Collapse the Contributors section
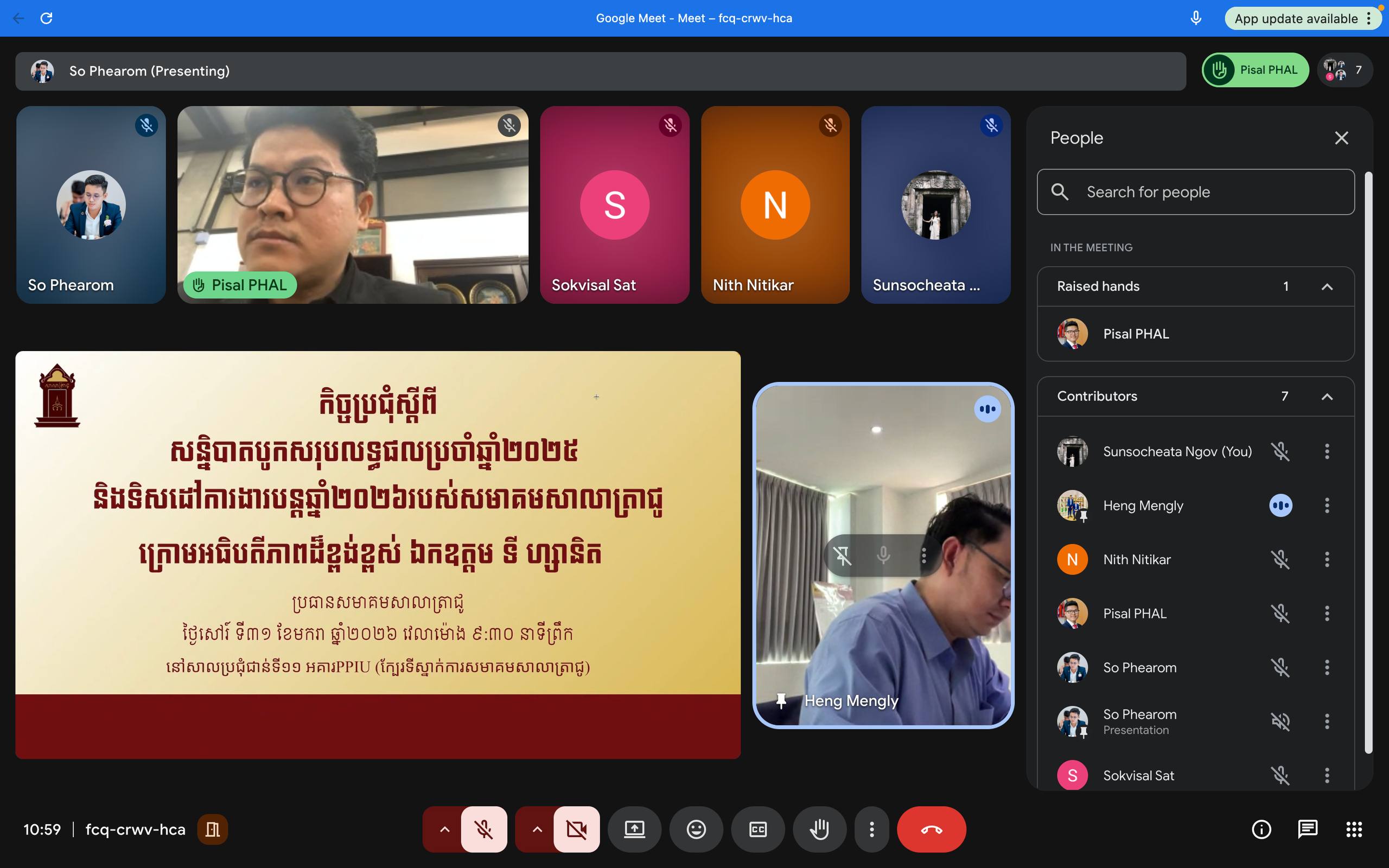Screen dimensions: 1389x868 [x=1327, y=396]
